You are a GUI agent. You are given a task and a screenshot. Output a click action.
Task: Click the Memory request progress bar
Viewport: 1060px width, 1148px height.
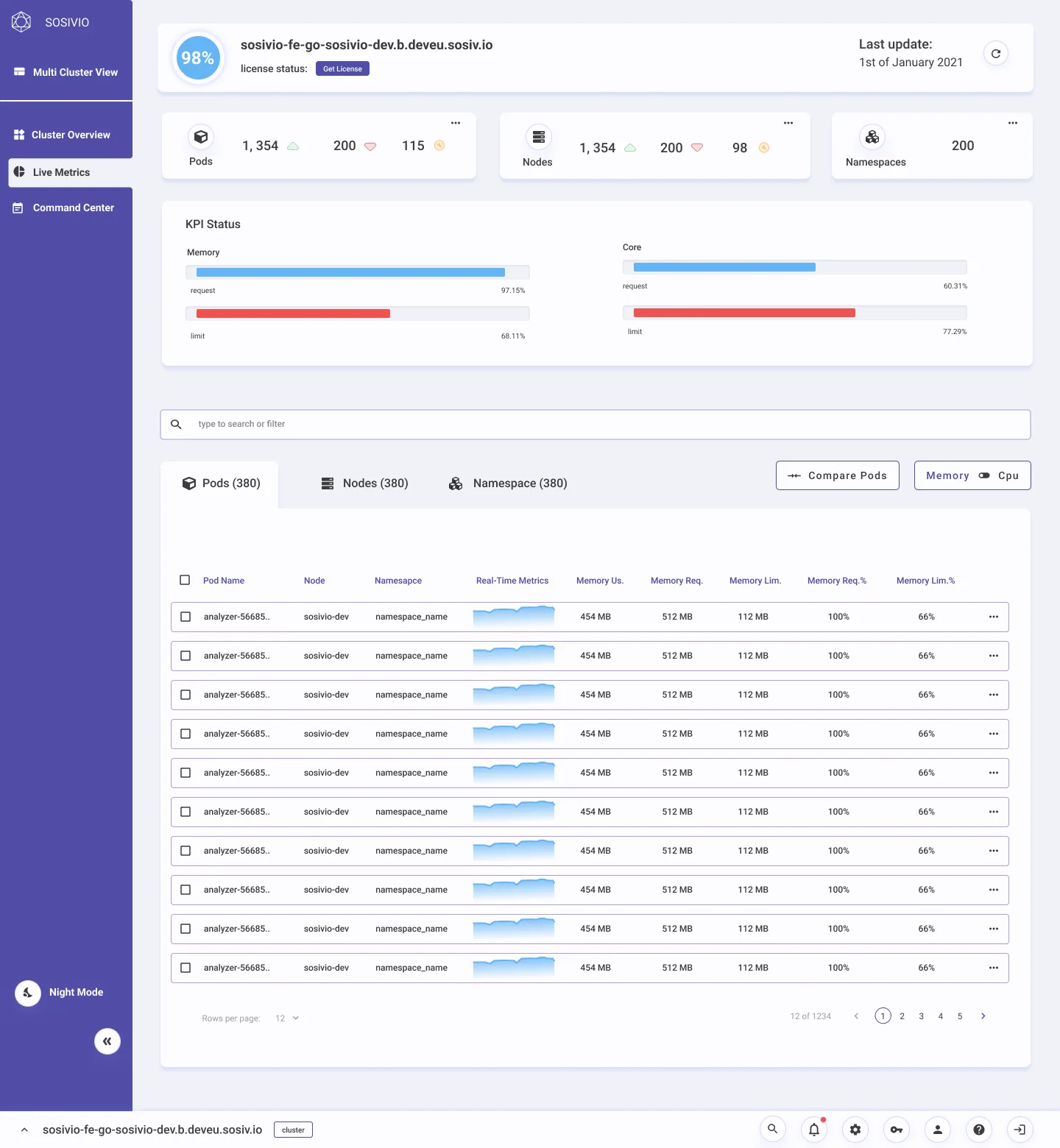point(358,272)
